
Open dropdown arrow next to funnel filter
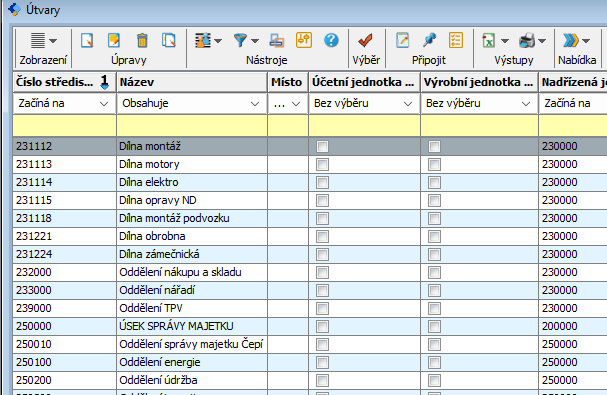(x=255, y=41)
